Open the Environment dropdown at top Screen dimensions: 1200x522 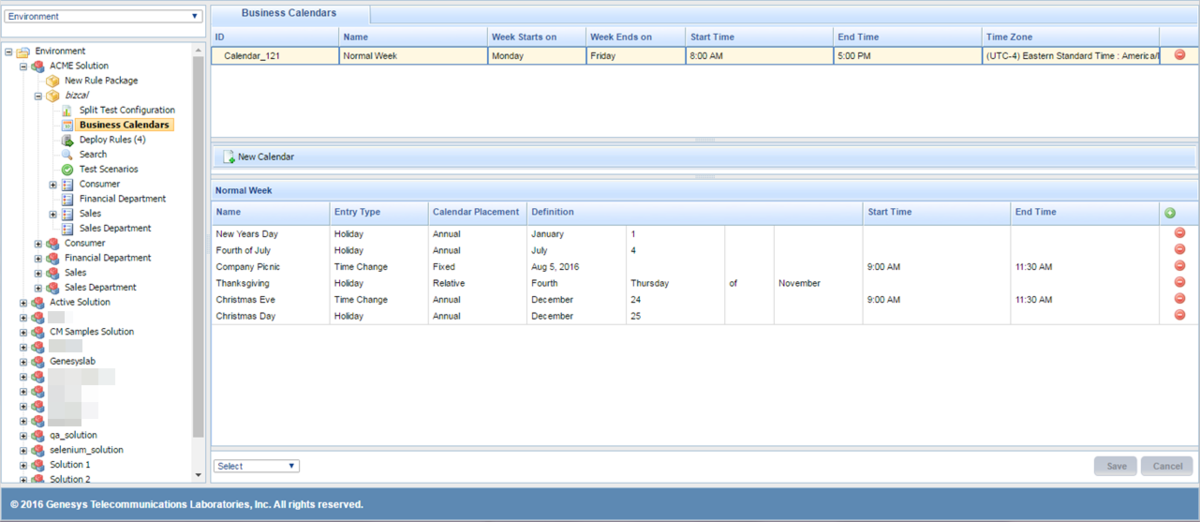104,16
